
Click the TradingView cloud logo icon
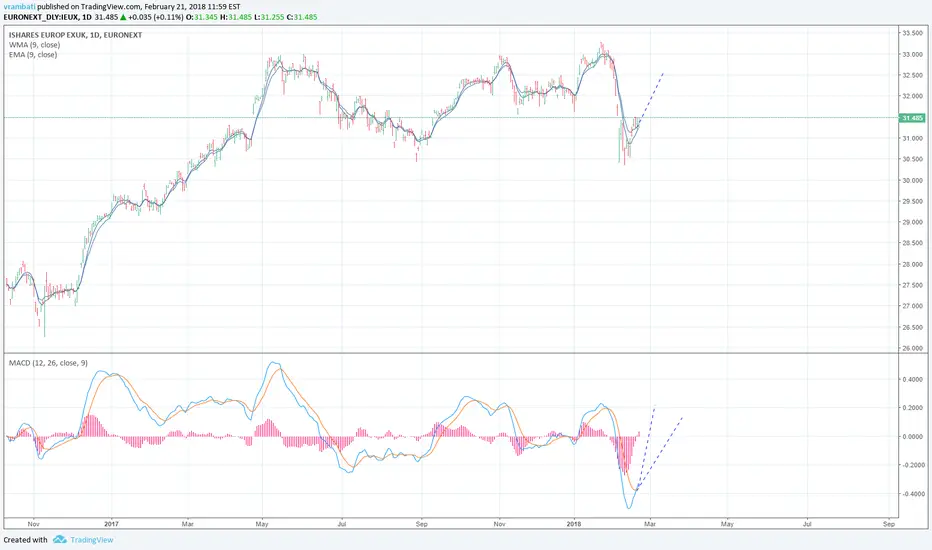tap(59, 540)
